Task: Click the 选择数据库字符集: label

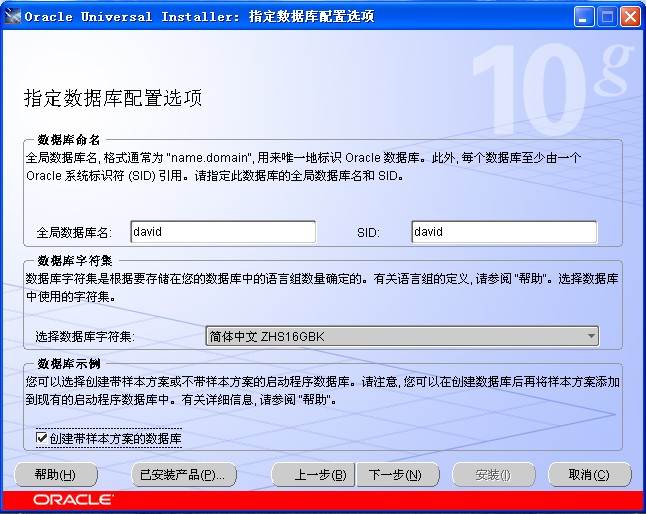Action: point(85,337)
